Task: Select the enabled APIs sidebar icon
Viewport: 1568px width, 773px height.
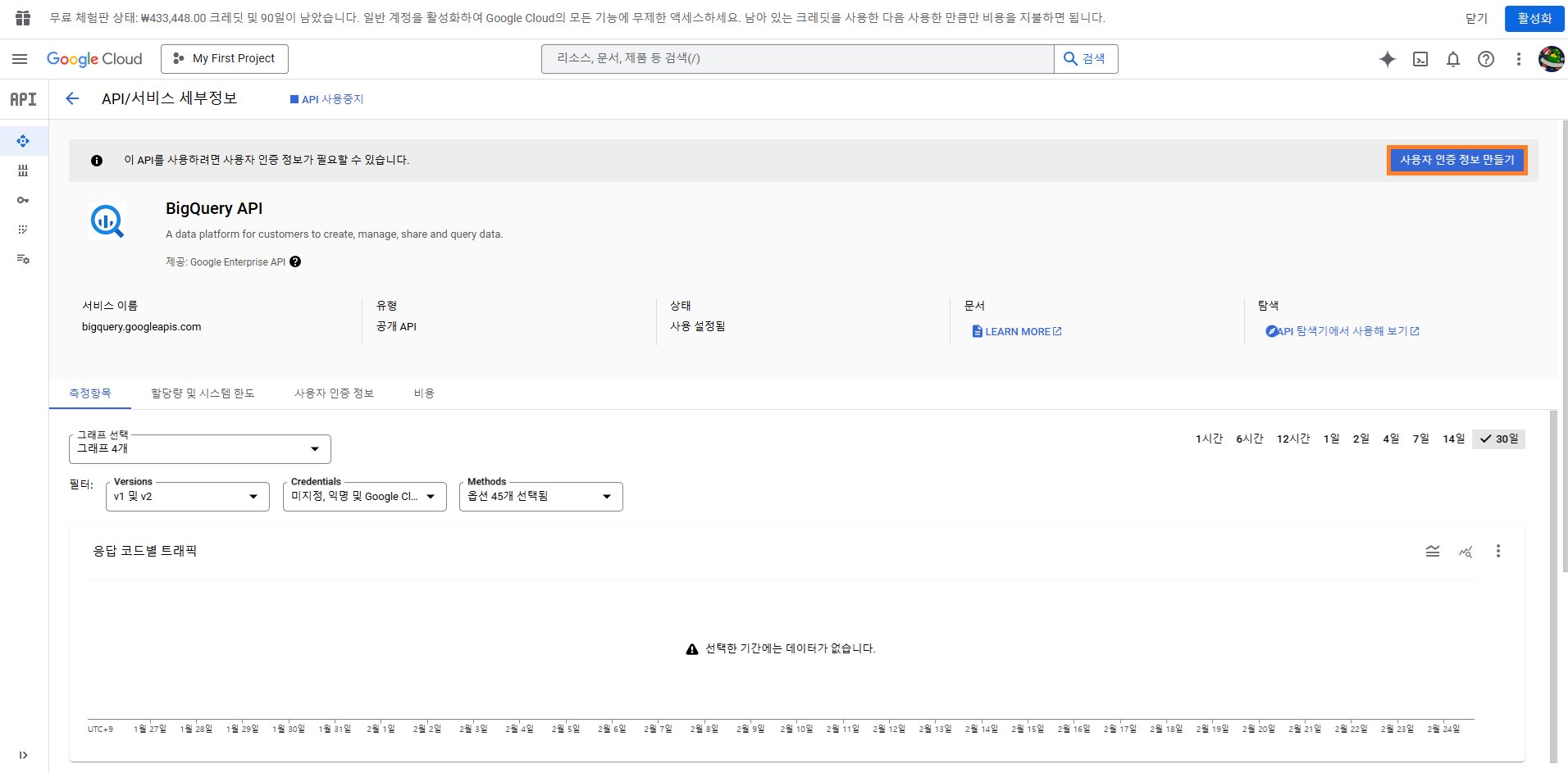Action: point(23,141)
